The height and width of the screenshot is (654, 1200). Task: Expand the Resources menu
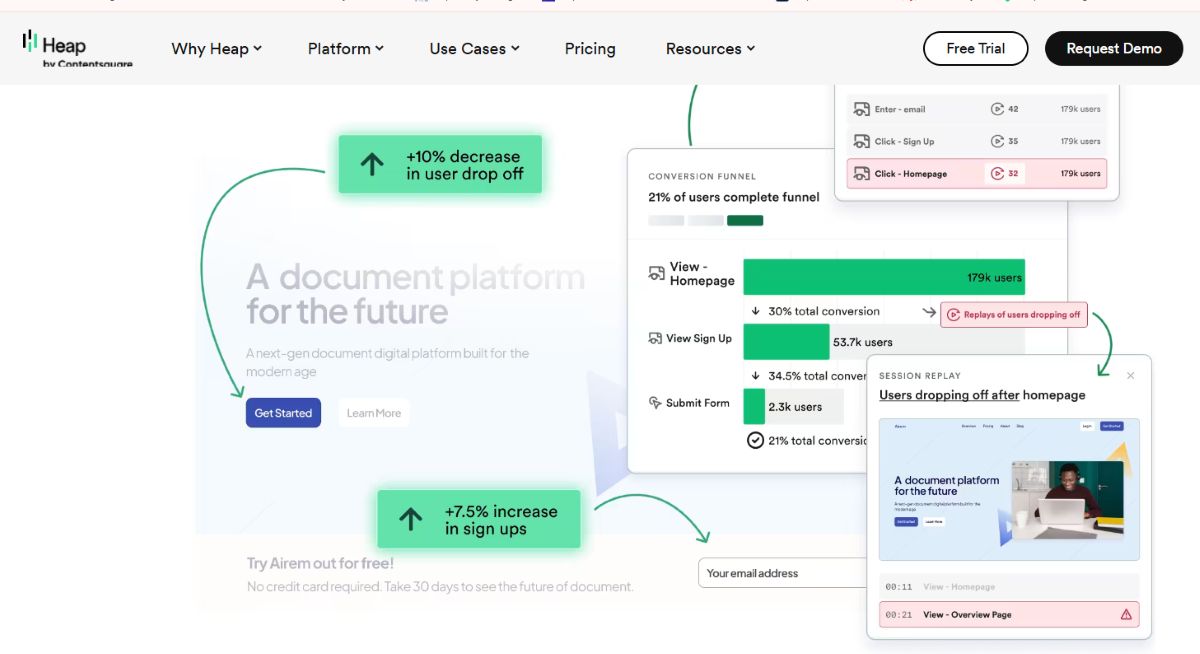pyautogui.click(x=710, y=48)
